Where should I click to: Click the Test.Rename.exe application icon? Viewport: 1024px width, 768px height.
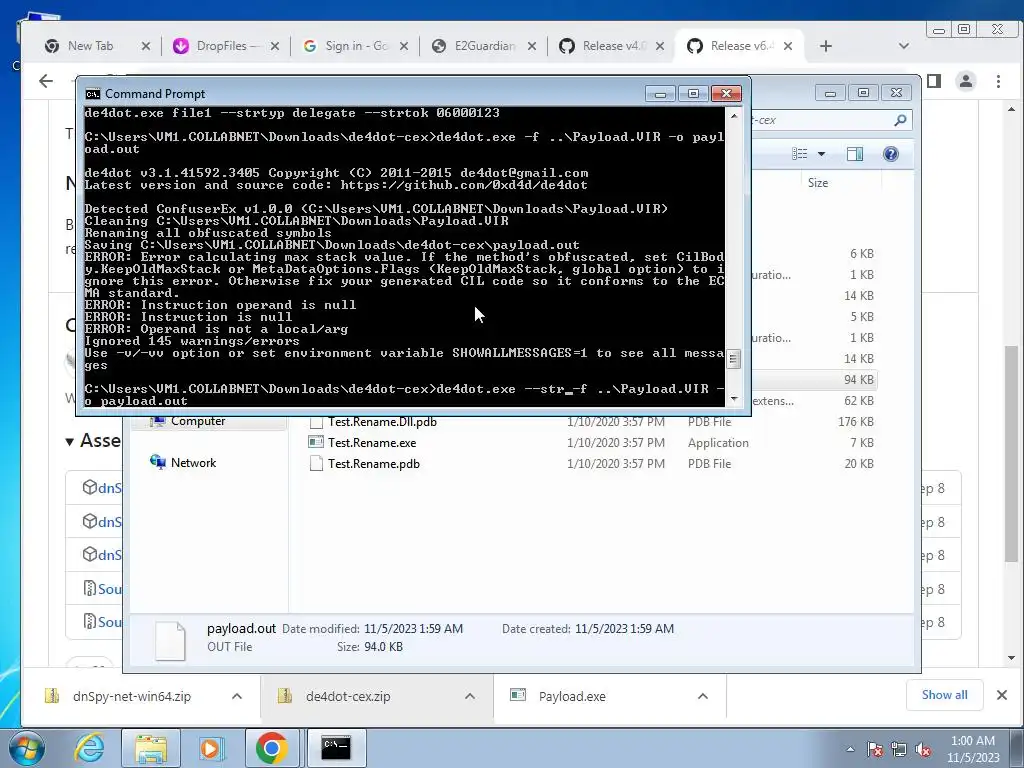pos(316,443)
